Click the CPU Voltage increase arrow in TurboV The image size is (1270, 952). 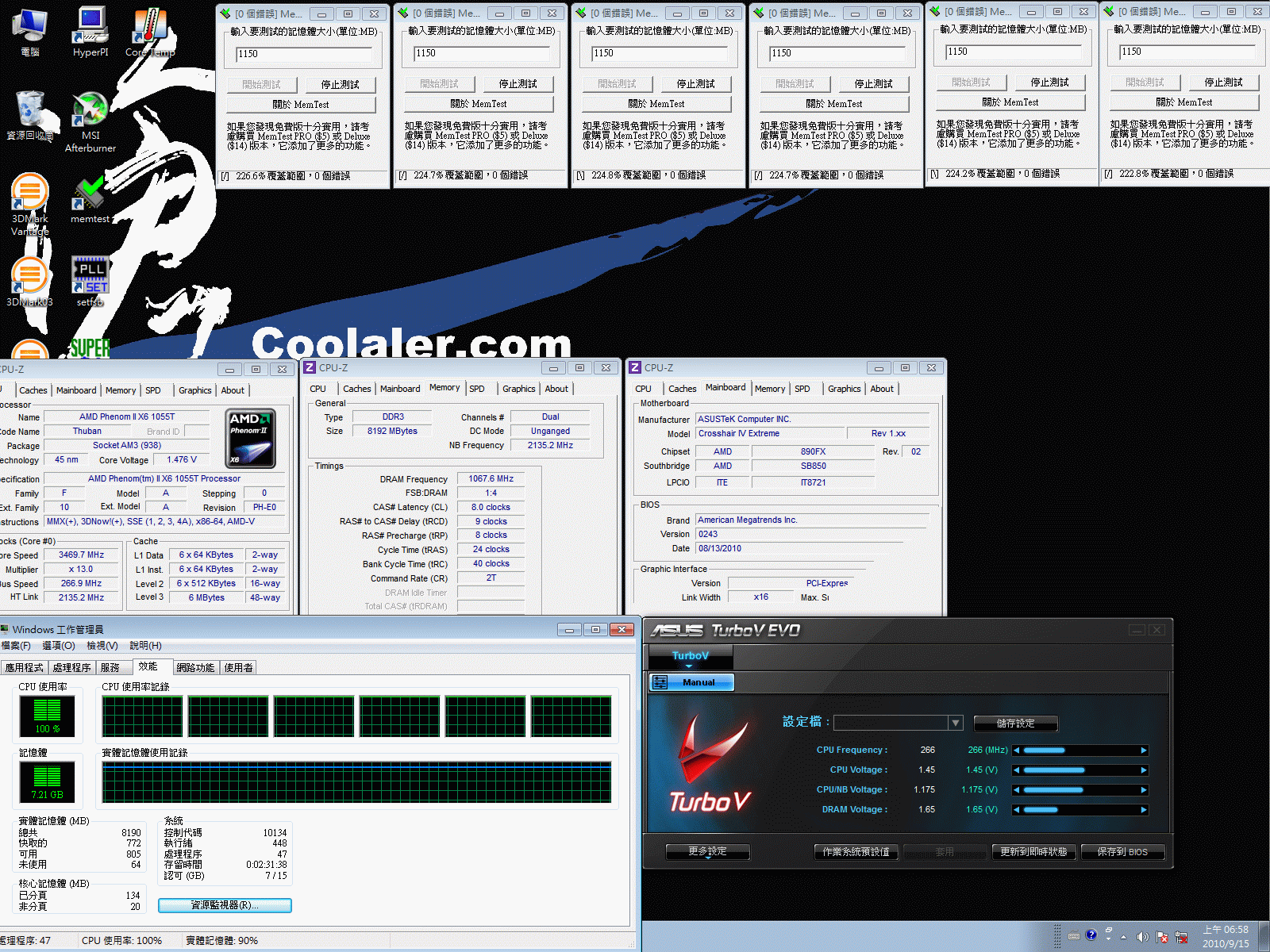(x=1144, y=770)
